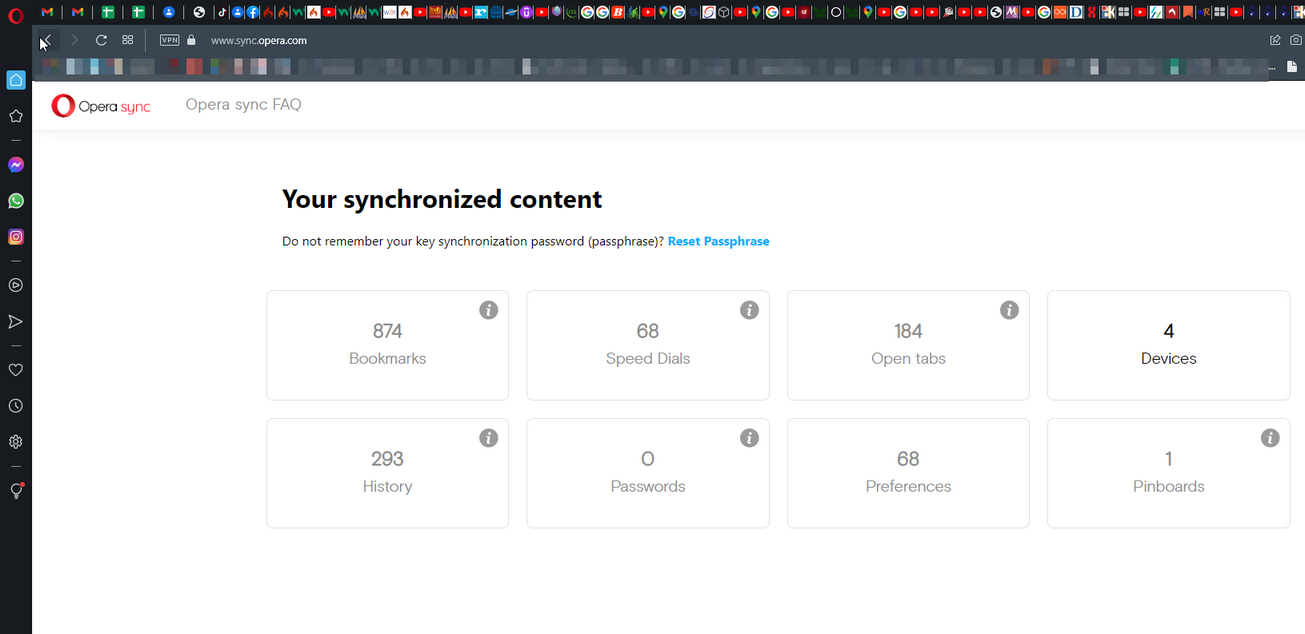Open the 0 Passwords card
This screenshot has height=634, width=1305.
[x=648, y=473]
